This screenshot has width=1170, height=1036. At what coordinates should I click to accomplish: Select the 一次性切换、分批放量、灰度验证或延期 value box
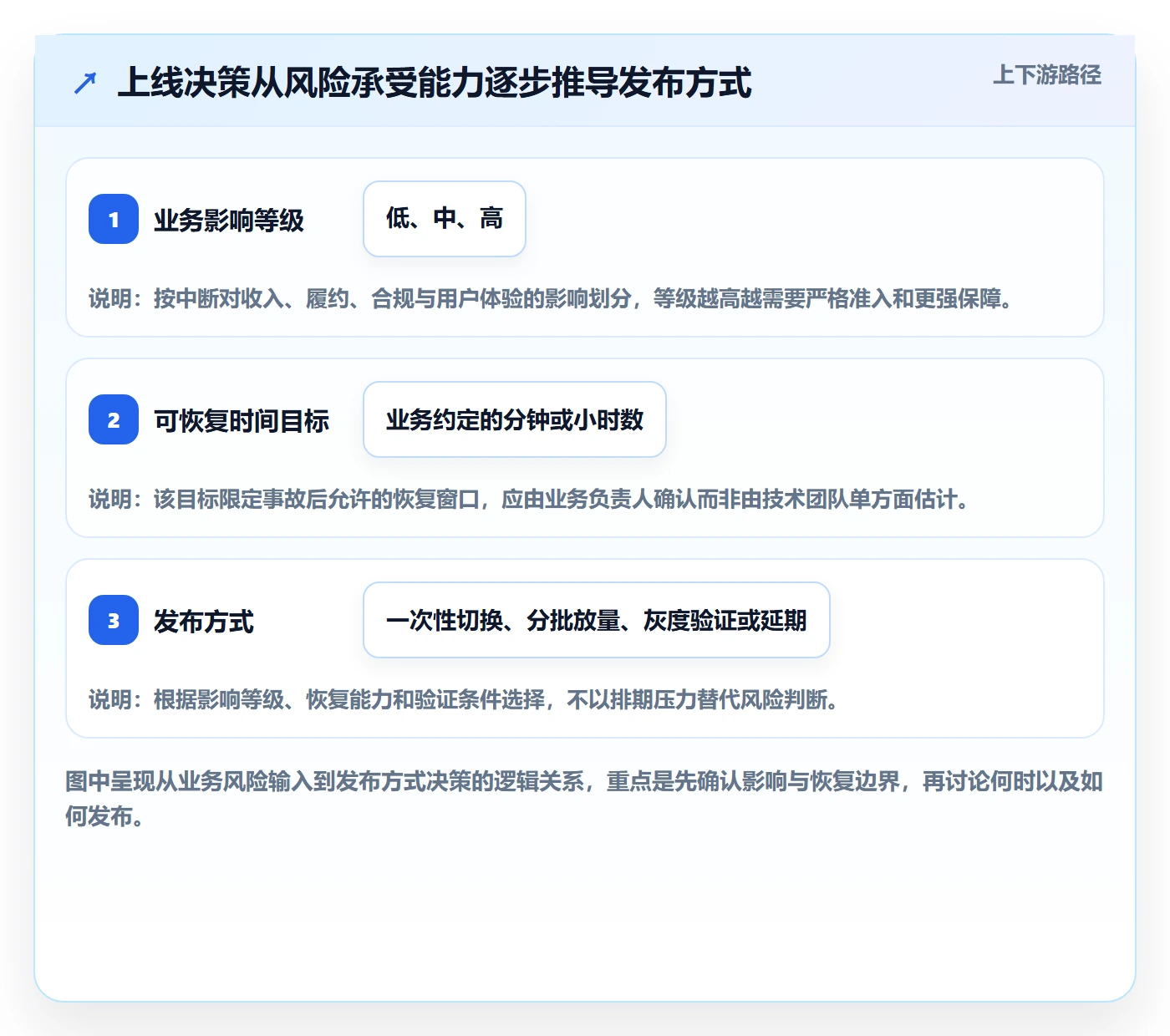597,620
